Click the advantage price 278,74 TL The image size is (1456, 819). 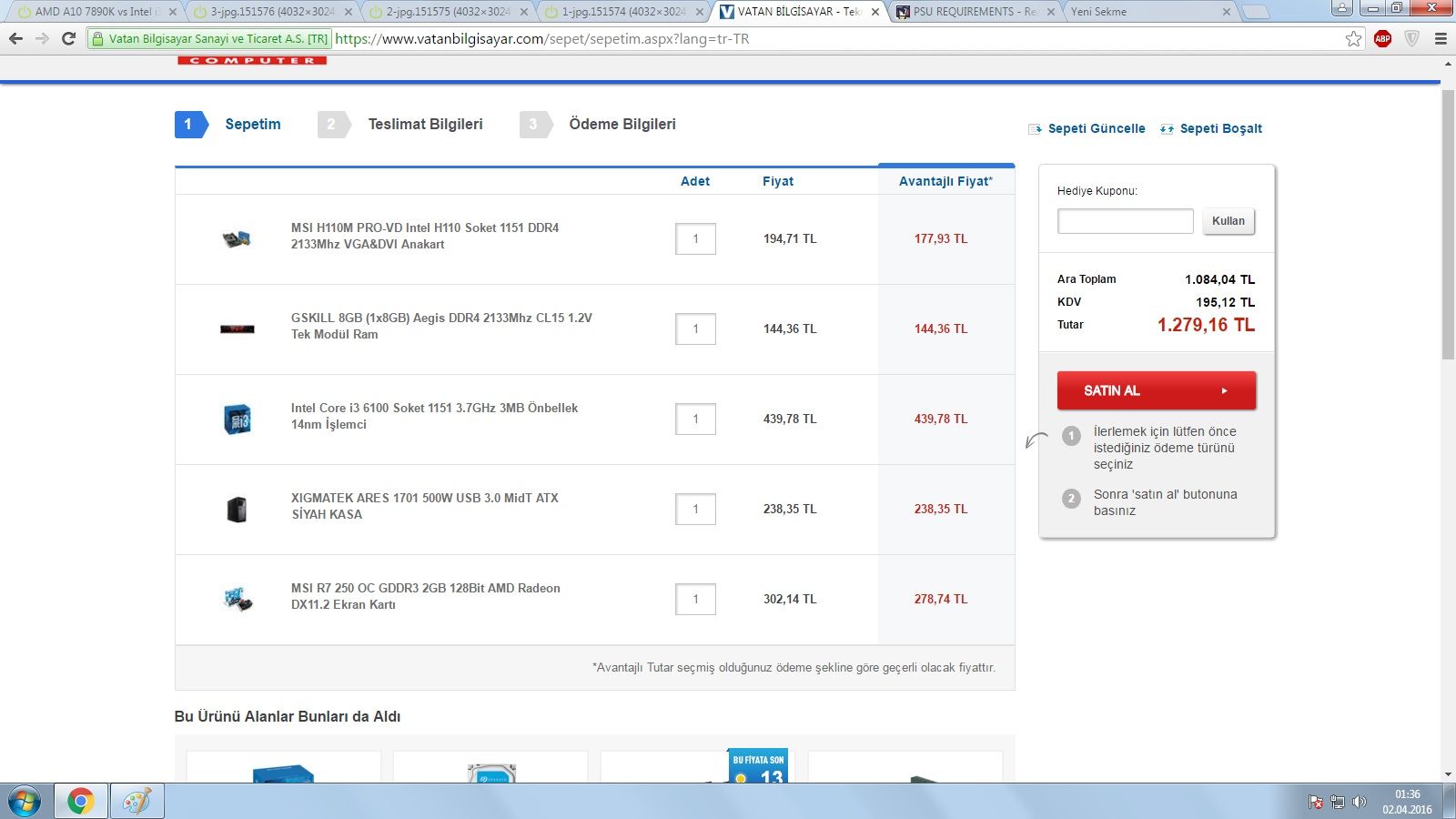(941, 599)
